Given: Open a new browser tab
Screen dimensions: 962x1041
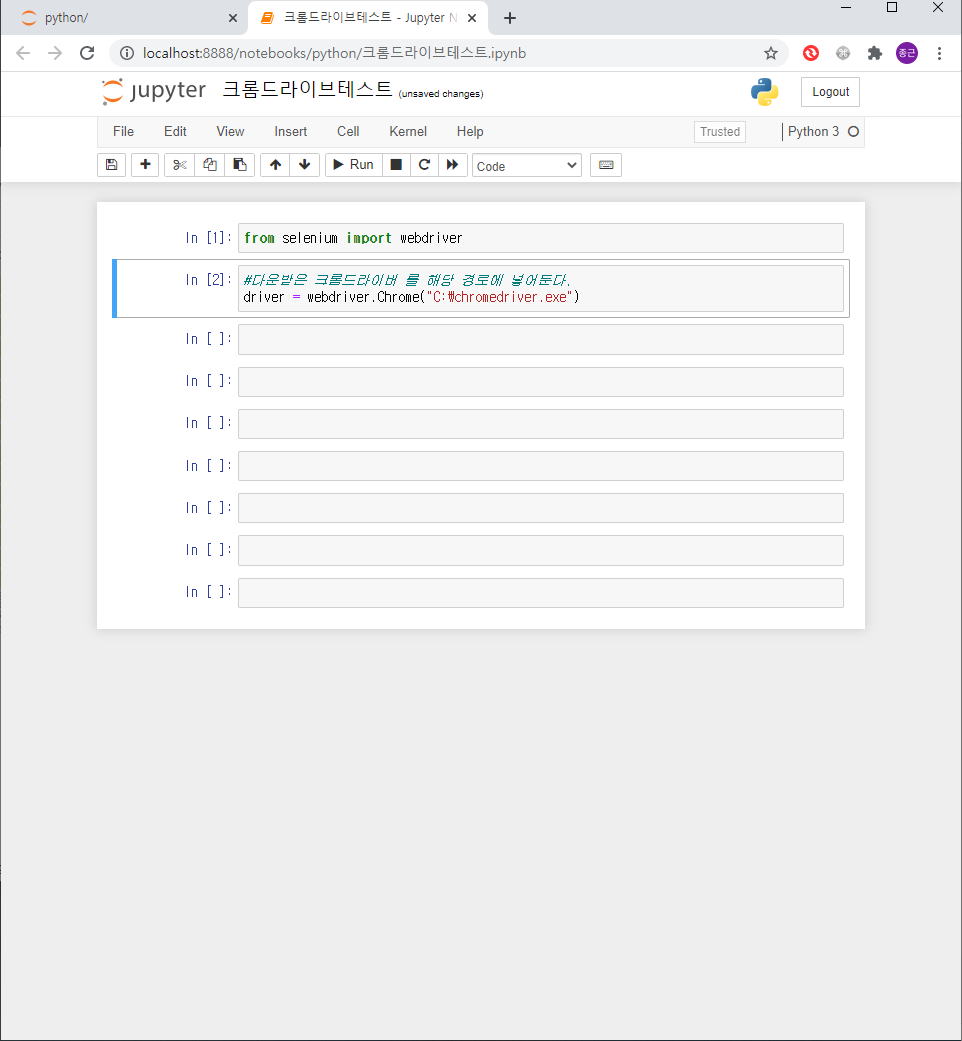Looking at the screenshot, I should click(x=510, y=18).
